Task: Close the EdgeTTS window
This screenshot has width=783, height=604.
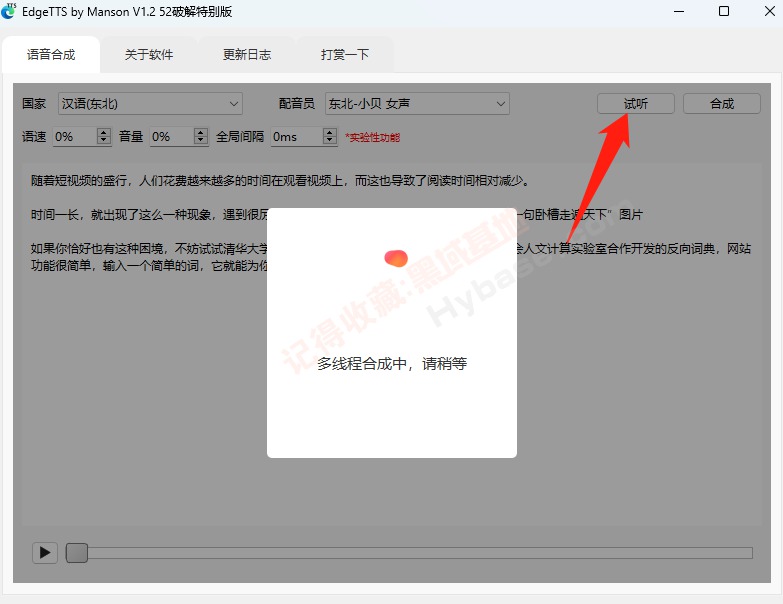Action: pos(770,11)
